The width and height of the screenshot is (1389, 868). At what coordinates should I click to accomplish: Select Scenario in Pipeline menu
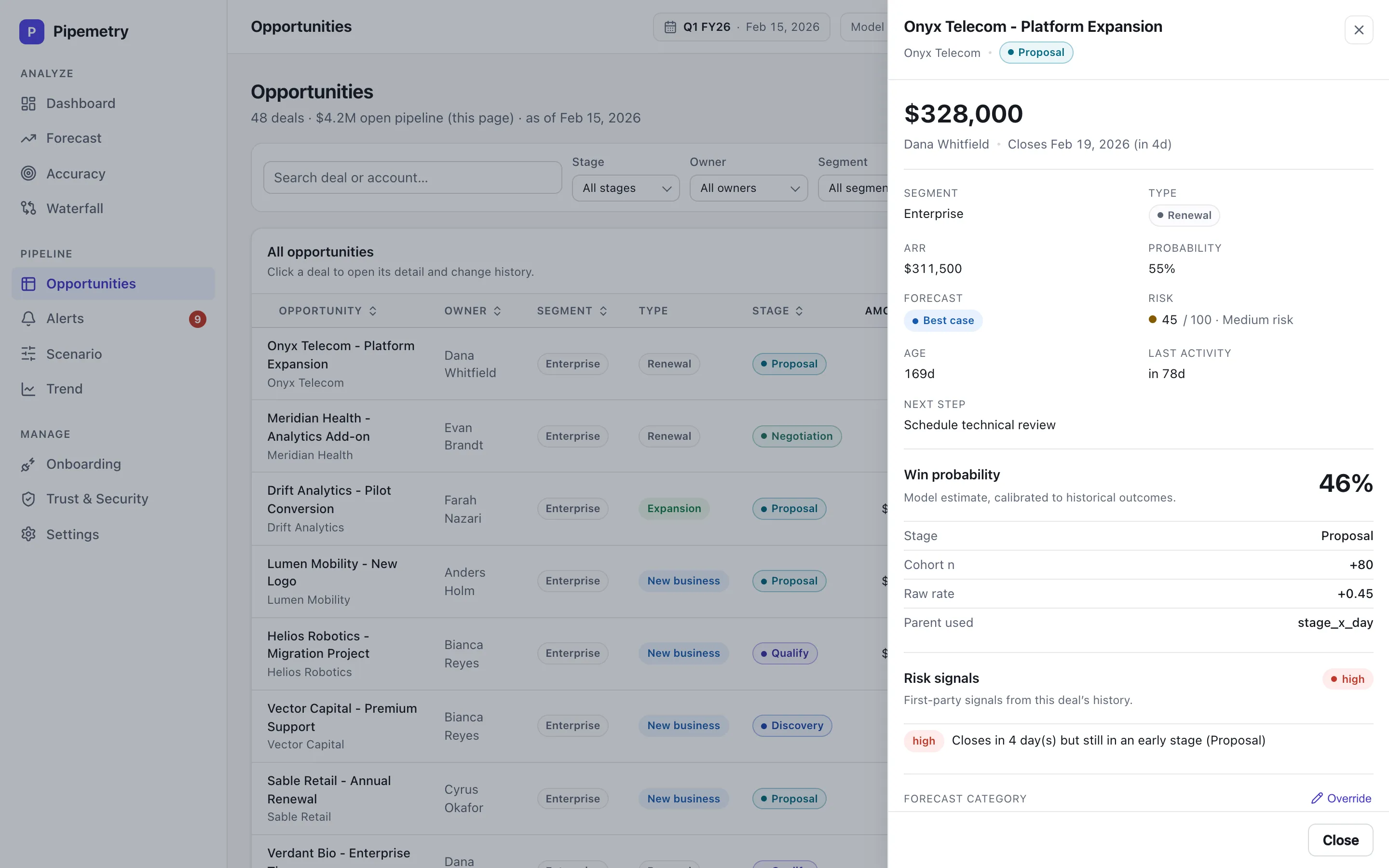coord(113,353)
